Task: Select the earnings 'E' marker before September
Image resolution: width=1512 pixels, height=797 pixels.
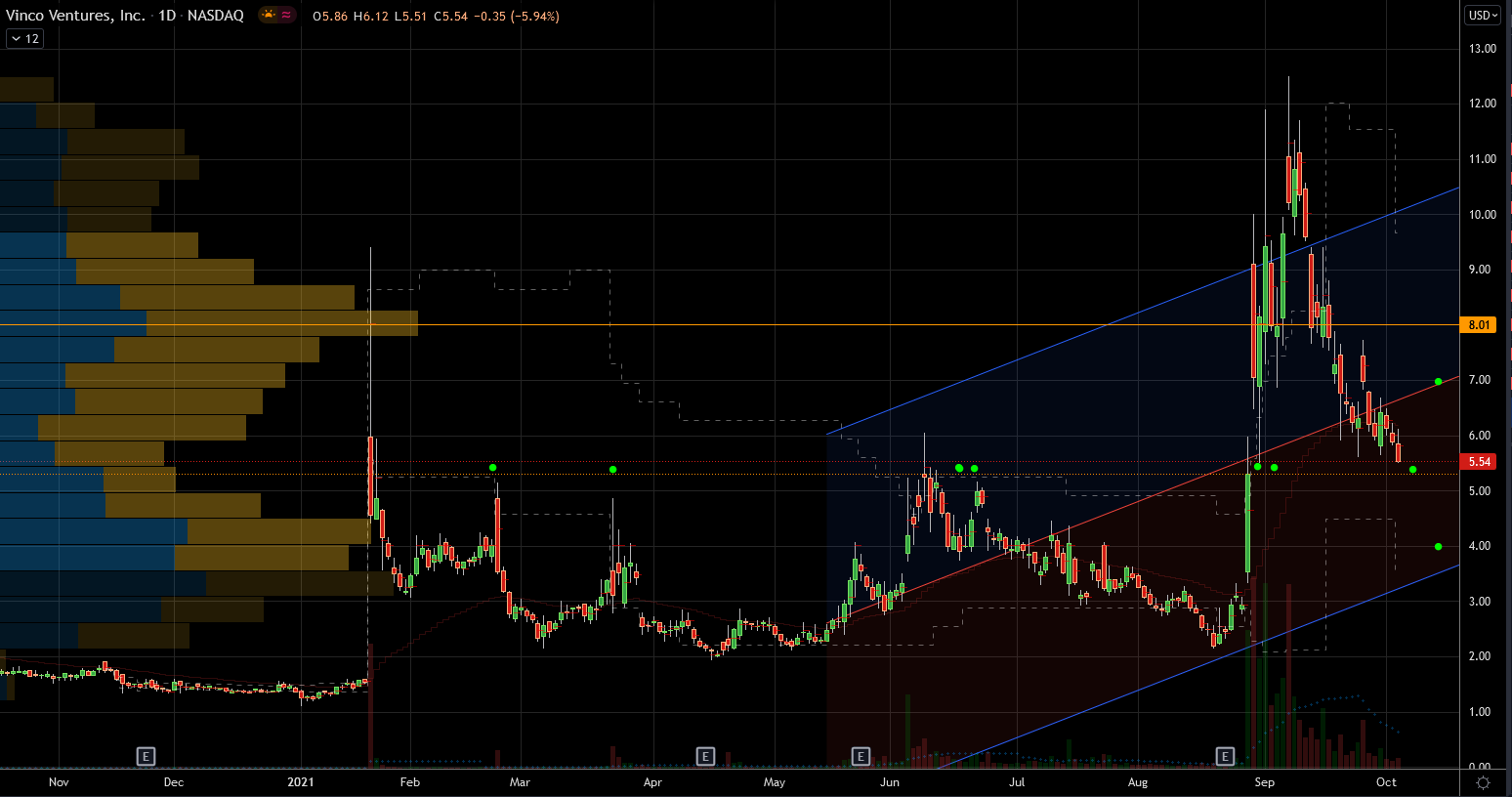Action: 1225,756
